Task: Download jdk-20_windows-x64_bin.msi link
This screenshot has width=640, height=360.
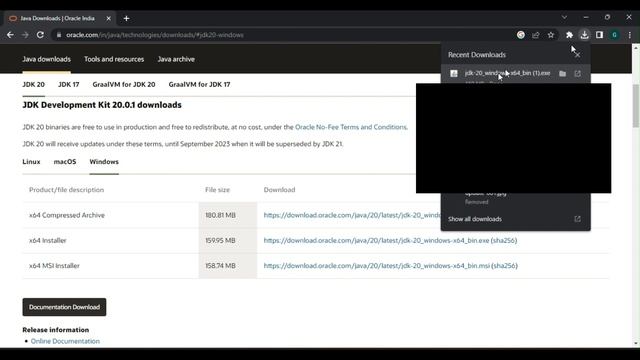Action: 377,266
